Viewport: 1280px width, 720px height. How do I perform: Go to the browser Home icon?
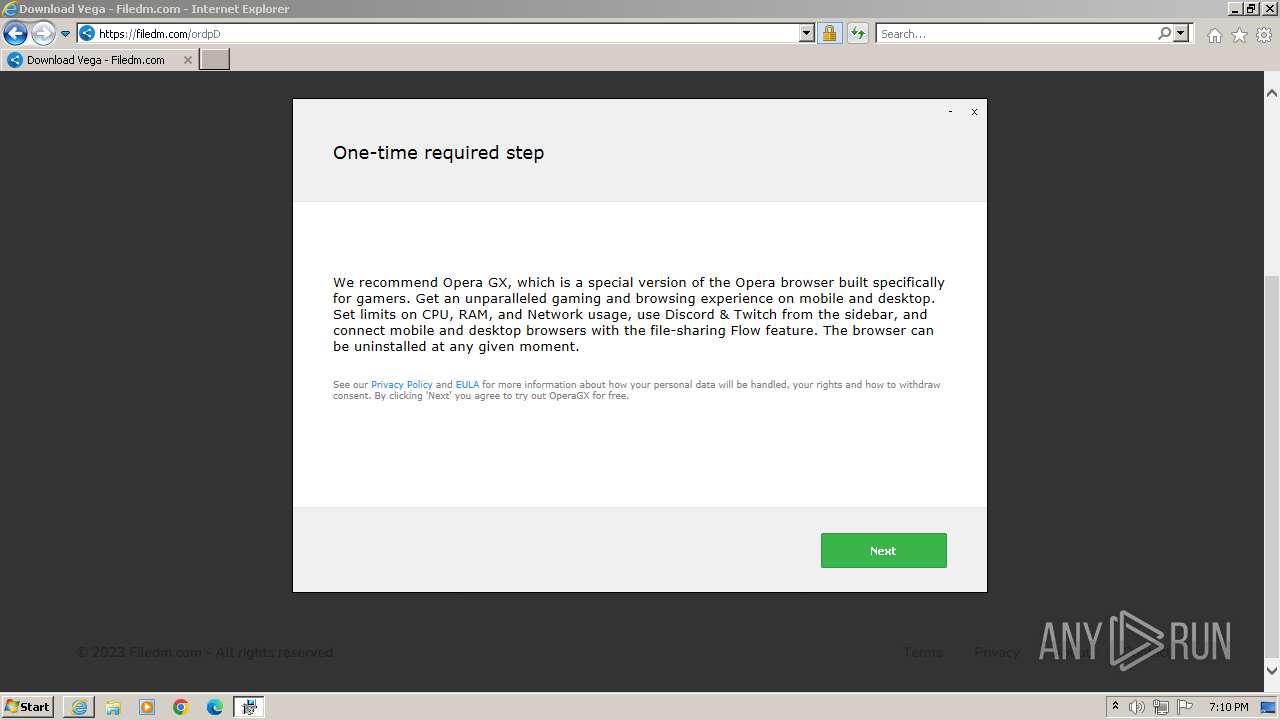tap(1214, 35)
